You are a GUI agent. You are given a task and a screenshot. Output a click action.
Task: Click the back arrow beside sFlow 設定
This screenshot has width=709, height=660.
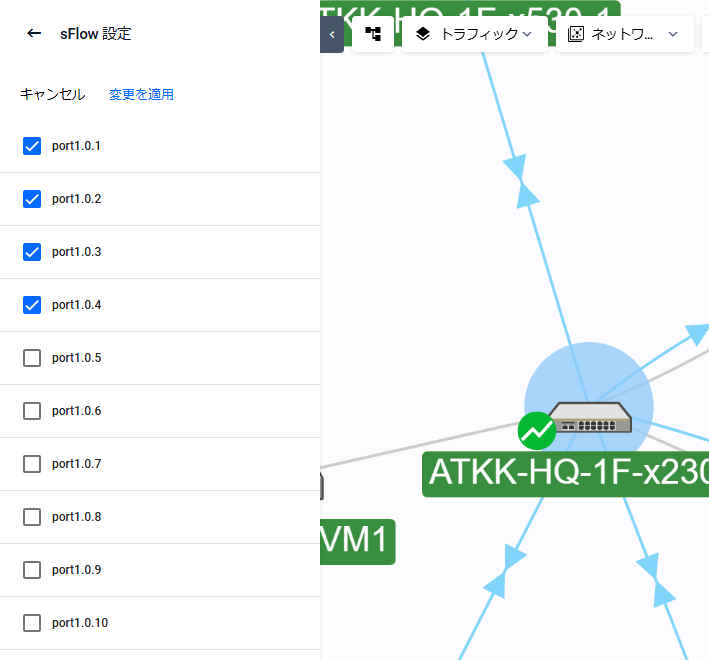coord(34,33)
